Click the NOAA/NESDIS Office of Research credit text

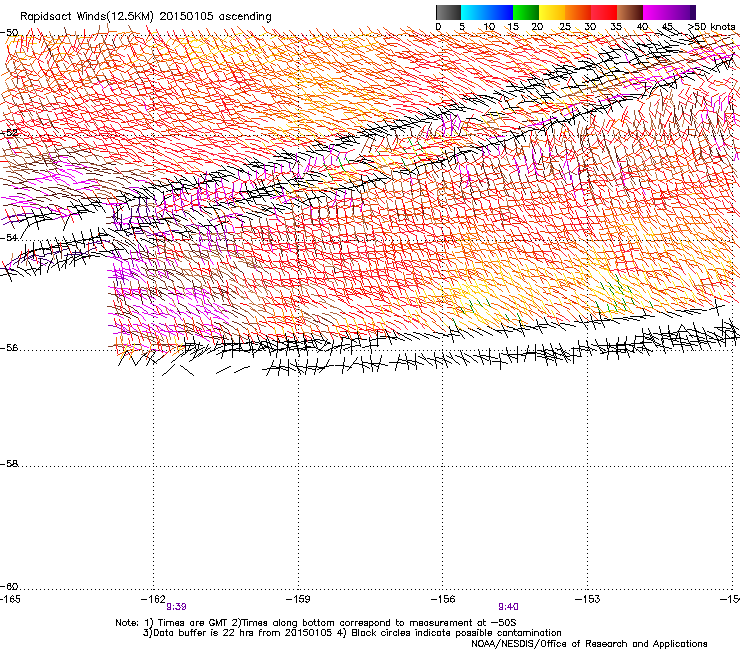pyautogui.click(x=589, y=644)
